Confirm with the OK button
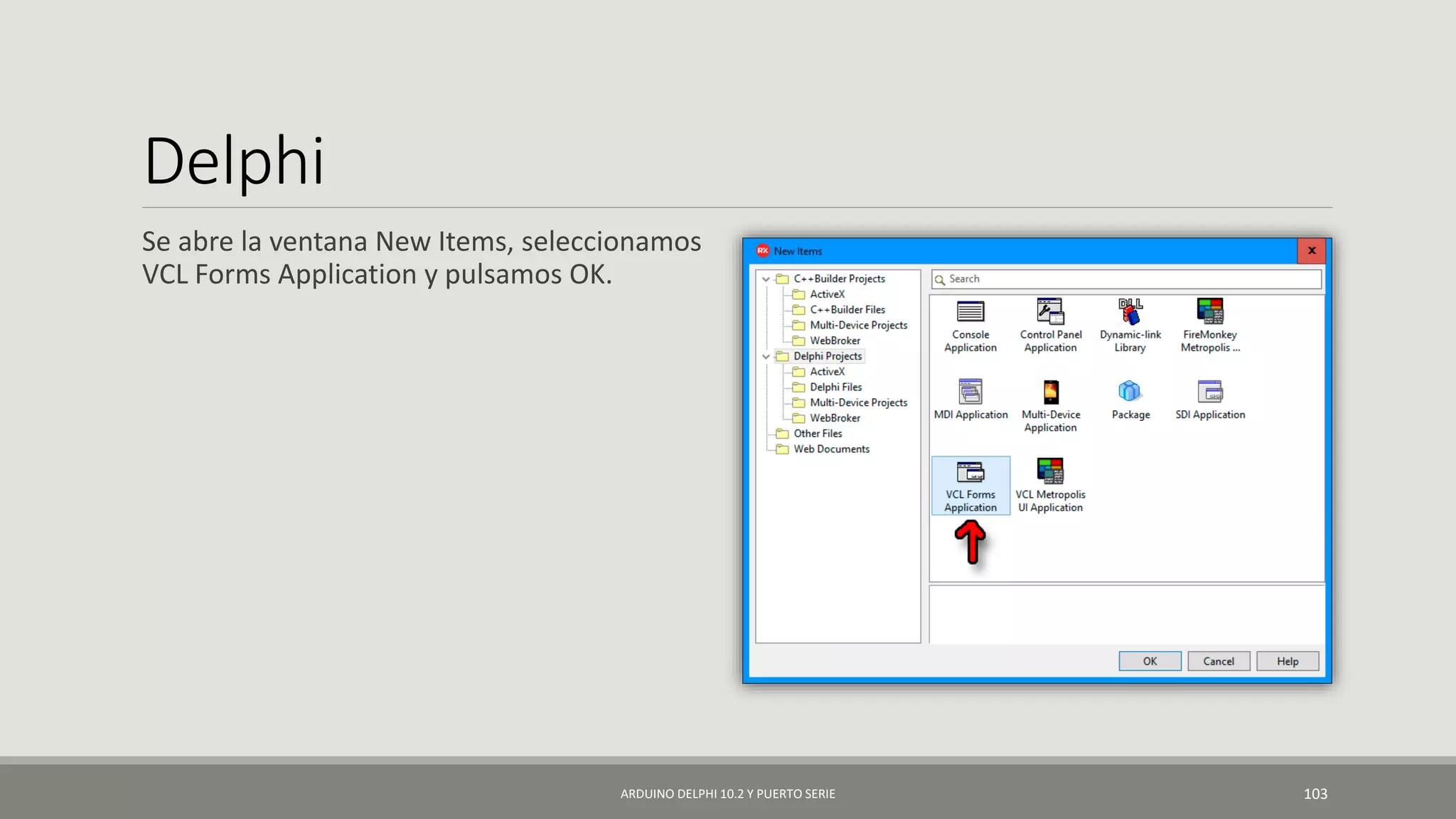The height and width of the screenshot is (819, 1456). point(1150,661)
